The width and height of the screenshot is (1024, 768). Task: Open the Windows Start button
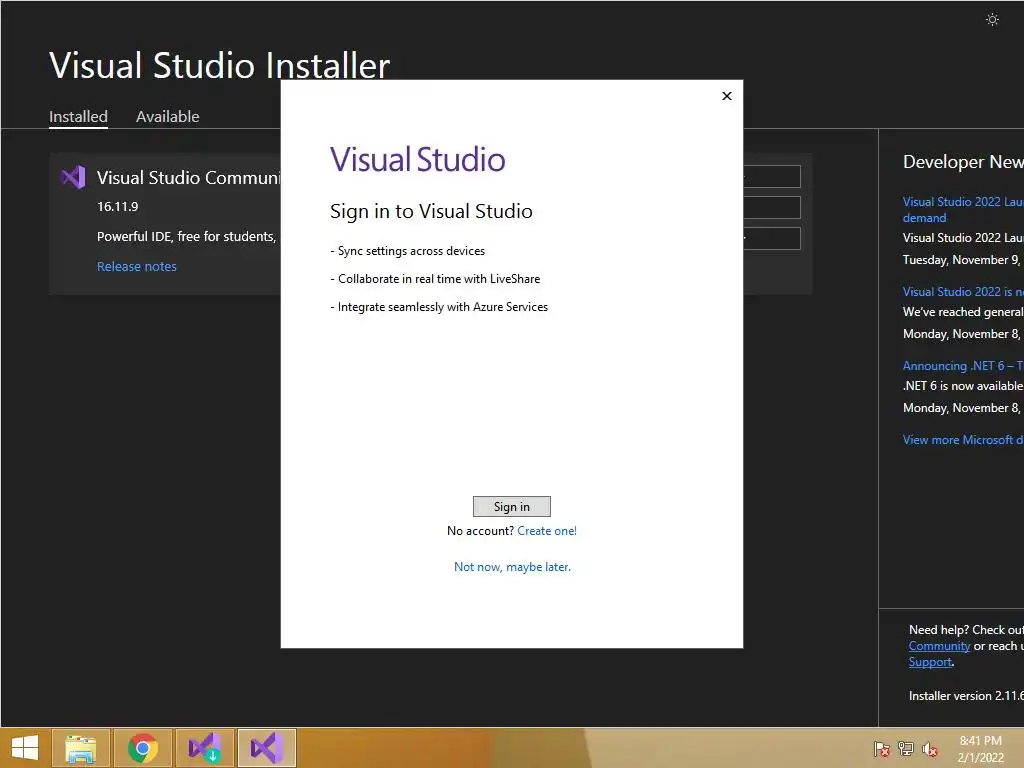(25, 748)
